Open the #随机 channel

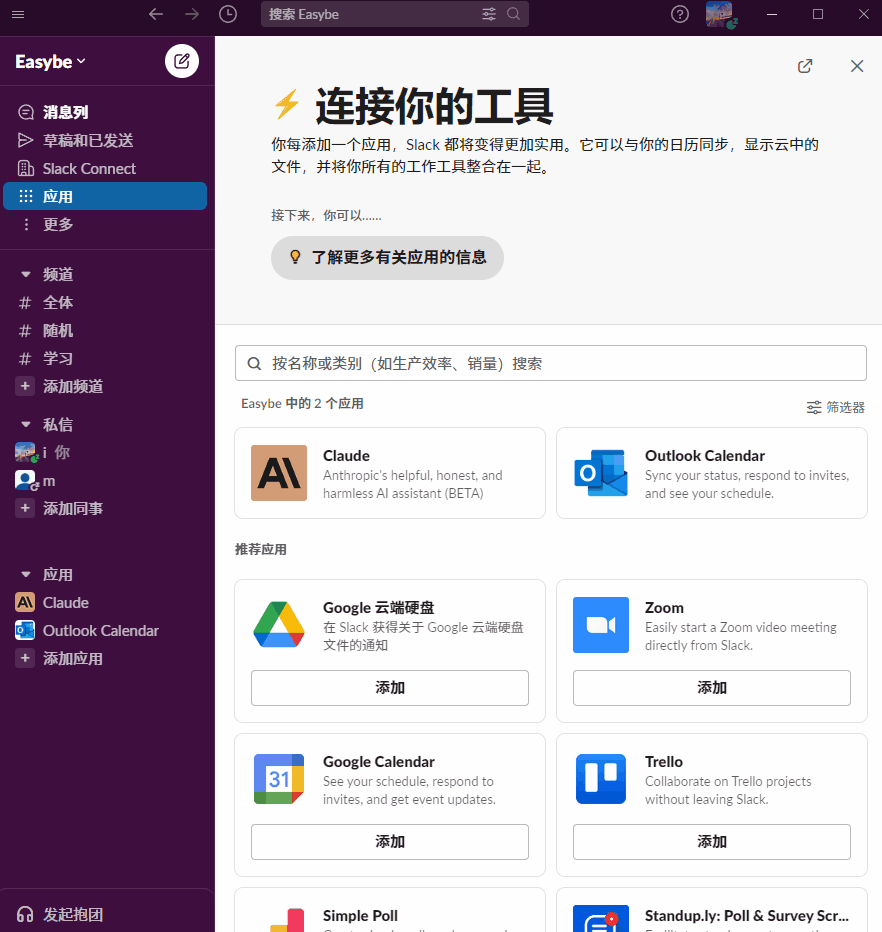click(105, 330)
